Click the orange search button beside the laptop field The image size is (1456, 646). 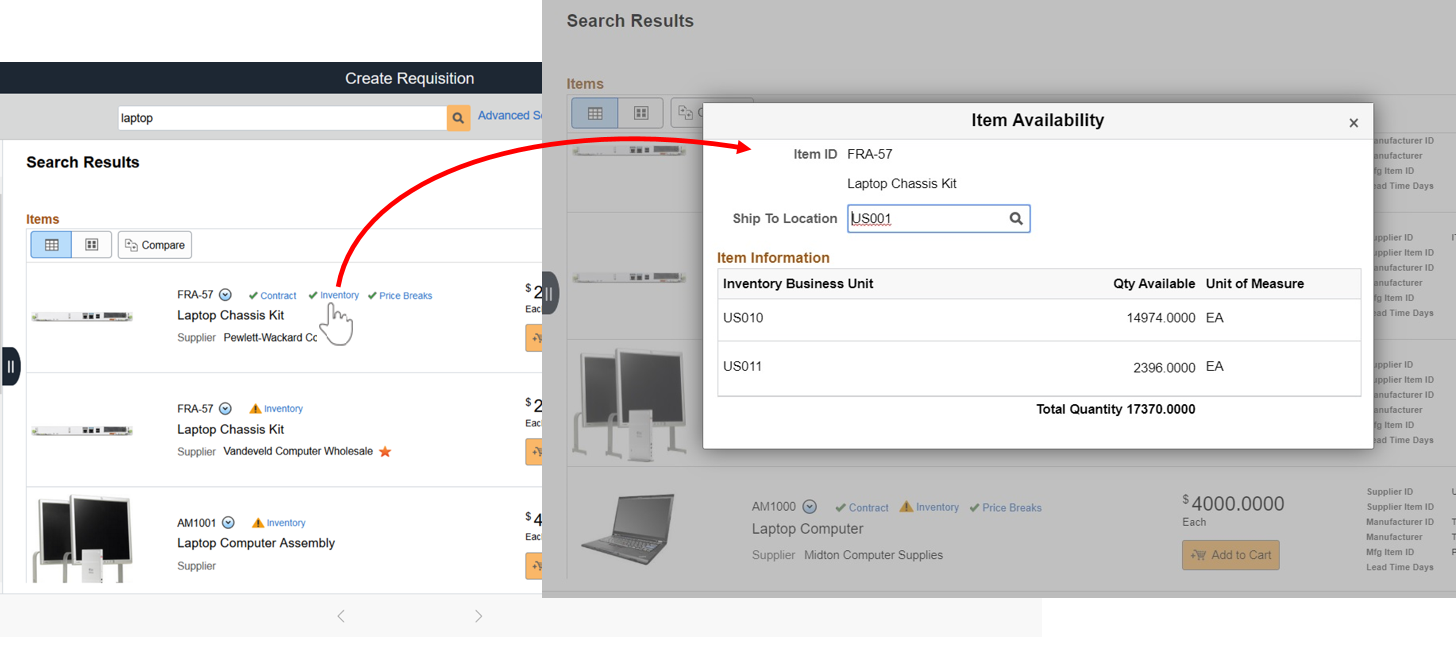[x=458, y=118]
